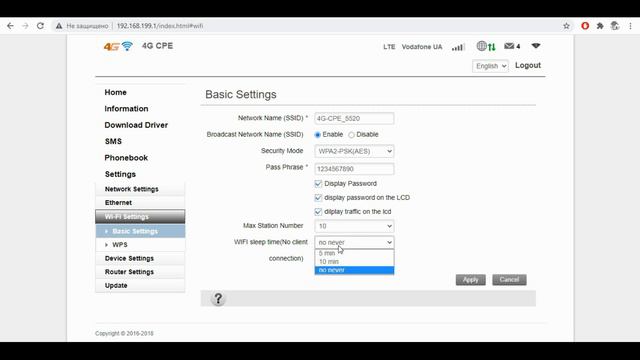Open the Phonebook menu item
Viewport: 640px width, 360px height.
pos(126,158)
